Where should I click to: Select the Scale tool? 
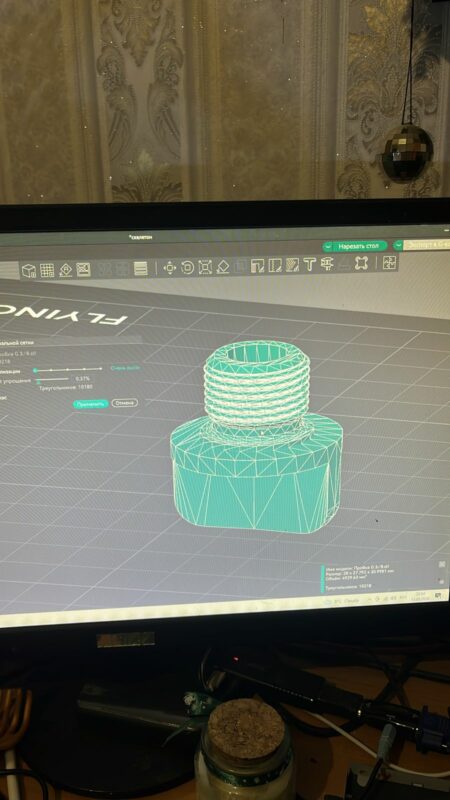point(205,267)
